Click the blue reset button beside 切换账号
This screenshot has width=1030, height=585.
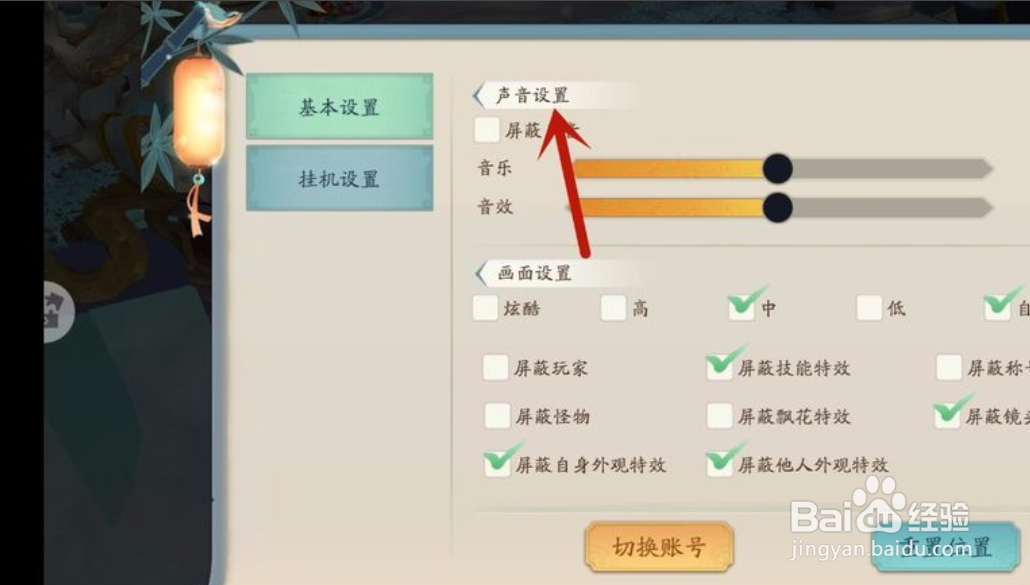pyautogui.click(x=945, y=546)
